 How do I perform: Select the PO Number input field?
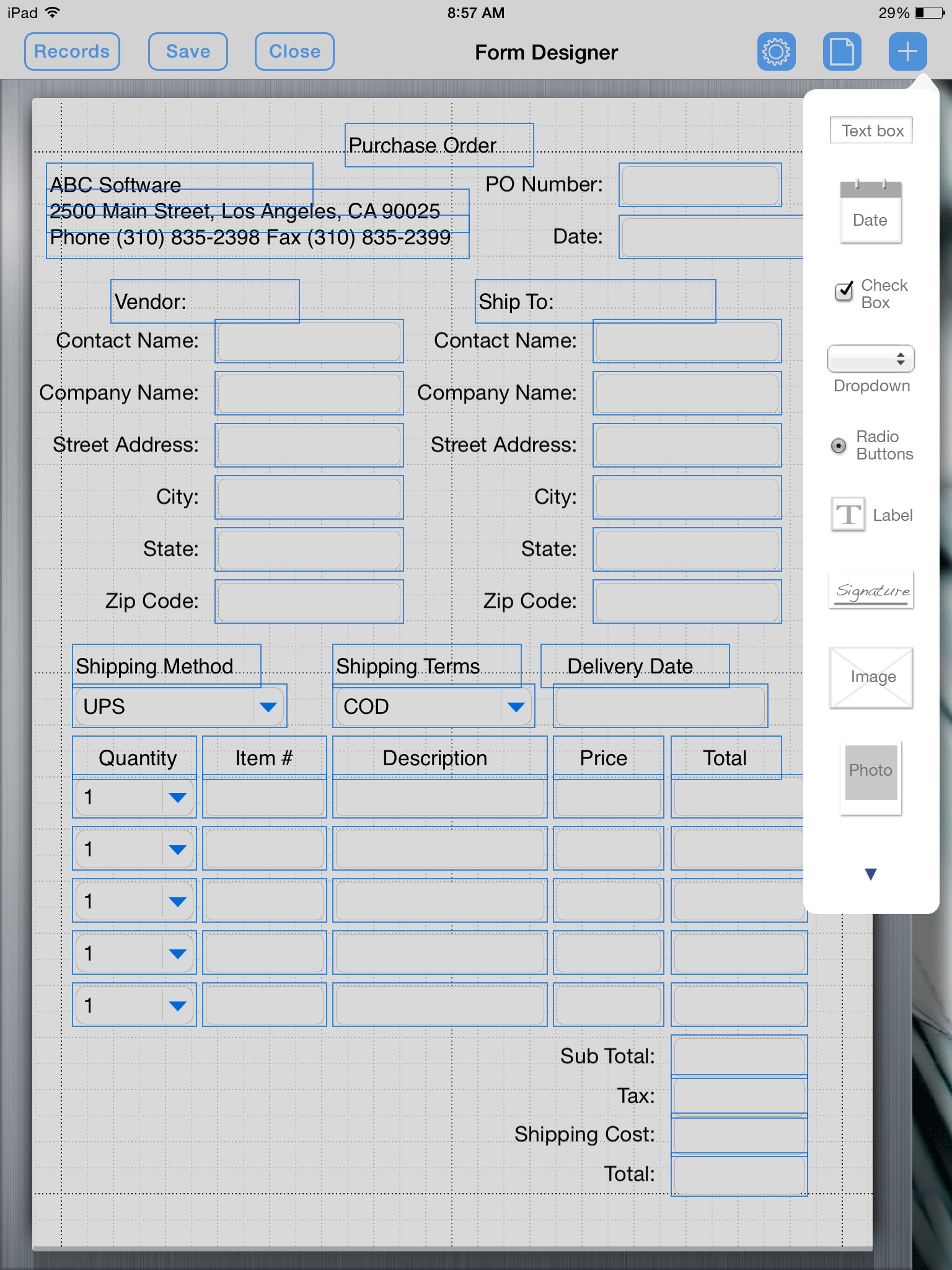(x=700, y=185)
